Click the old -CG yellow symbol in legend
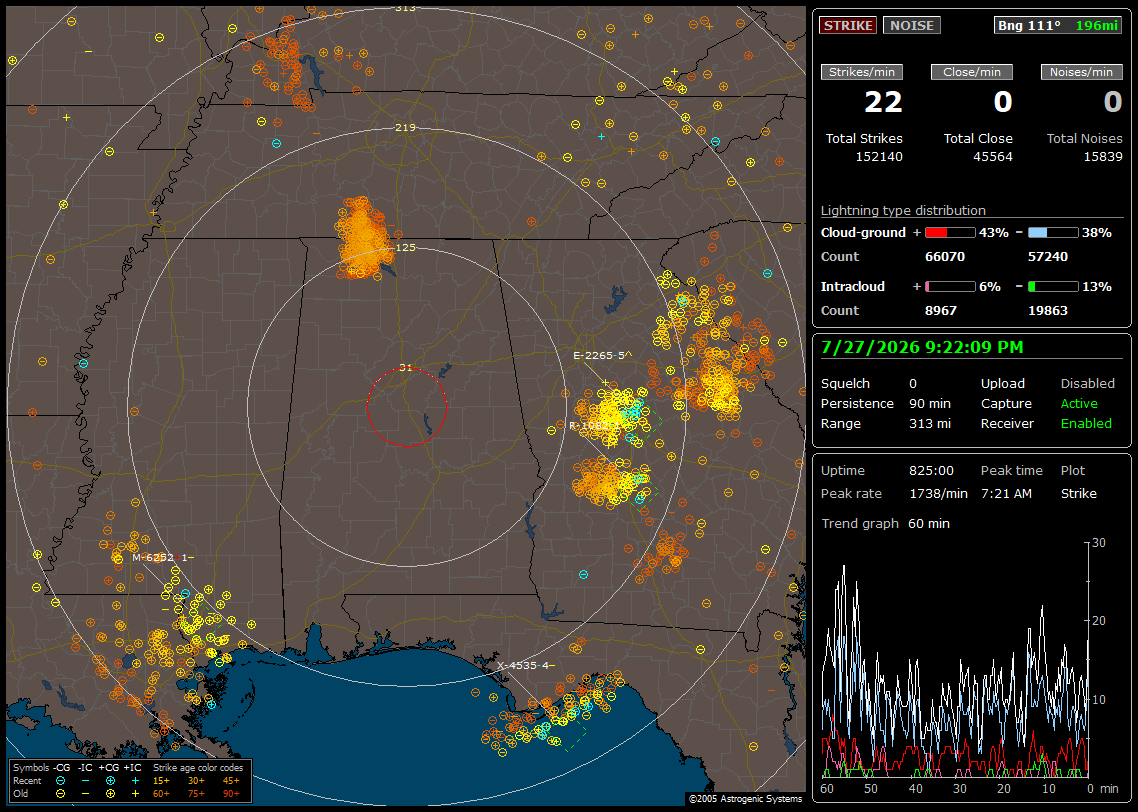 60,794
